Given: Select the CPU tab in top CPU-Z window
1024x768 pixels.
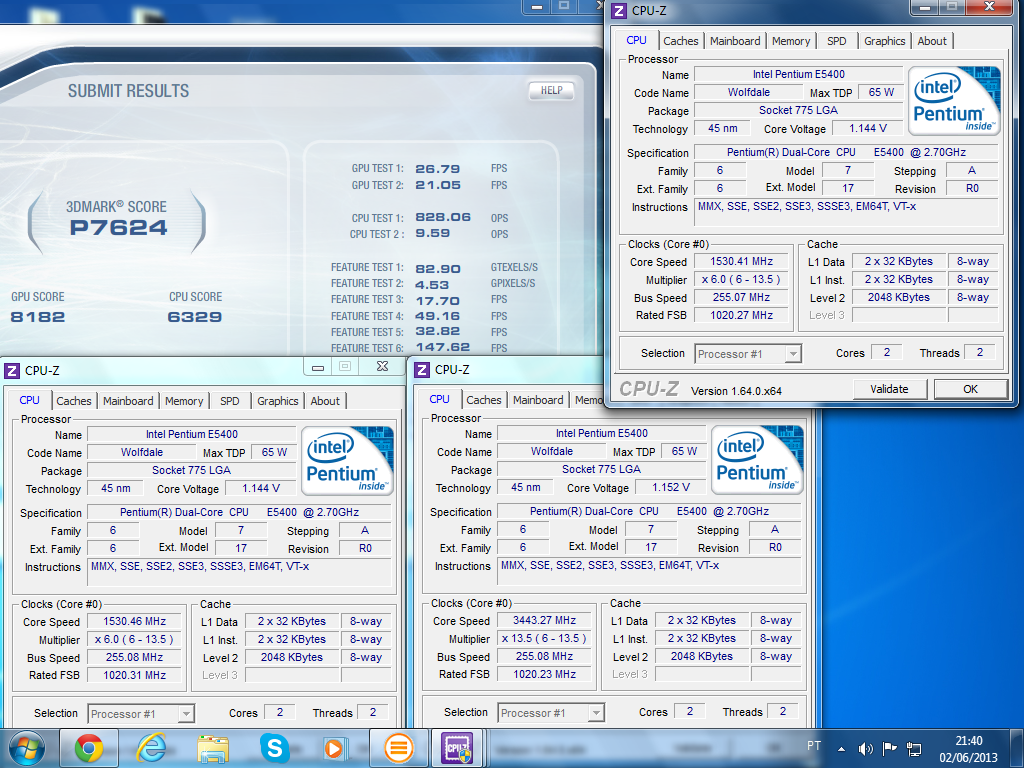Looking at the screenshot, I should point(636,40).
